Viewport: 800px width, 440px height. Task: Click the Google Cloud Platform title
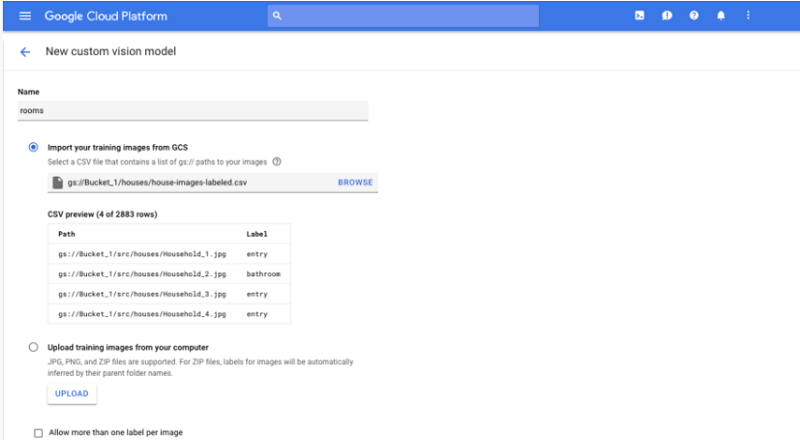pos(104,16)
